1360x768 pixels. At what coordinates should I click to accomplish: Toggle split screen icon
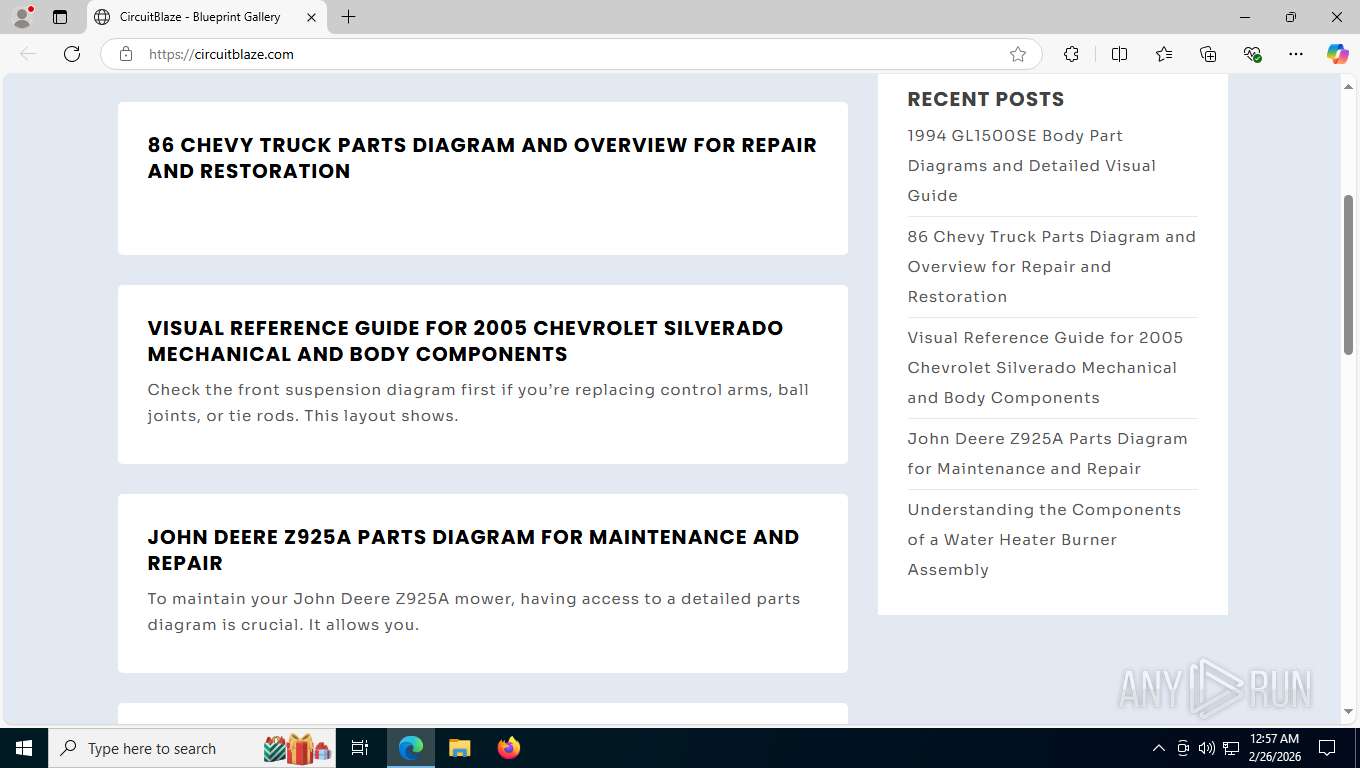tap(1119, 54)
